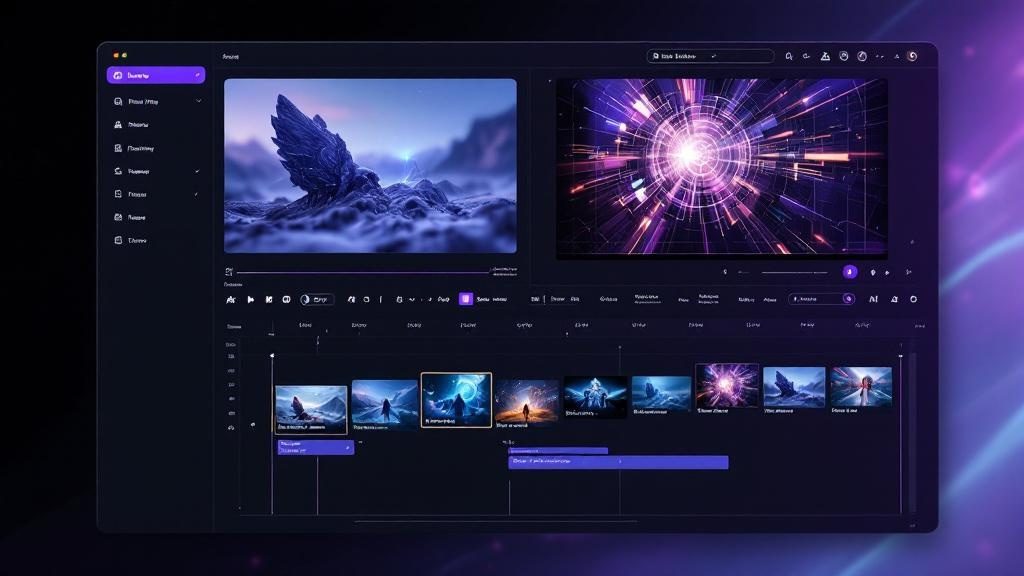Screen dimensions: 1024x576
Task: Toggle the half-circle contrast pill in the toolbar
Action: [x=317, y=299]
